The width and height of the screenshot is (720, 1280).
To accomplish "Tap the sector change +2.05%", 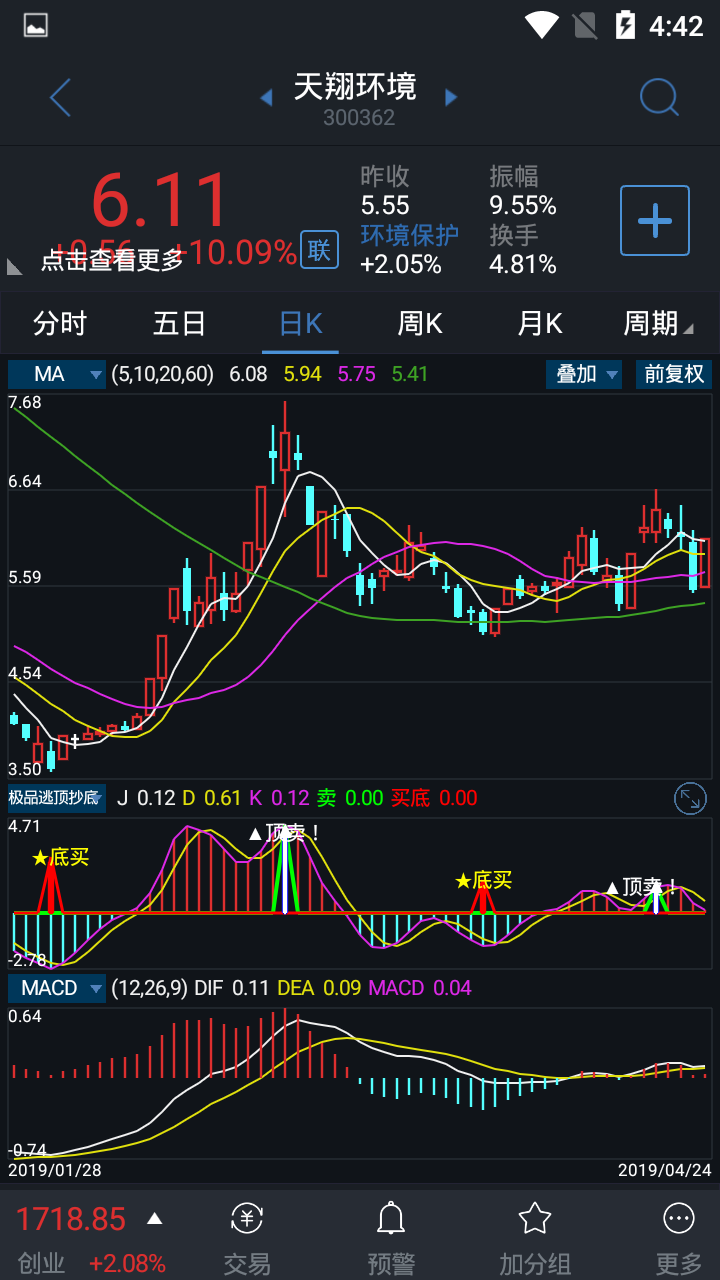I will point(401,264).
